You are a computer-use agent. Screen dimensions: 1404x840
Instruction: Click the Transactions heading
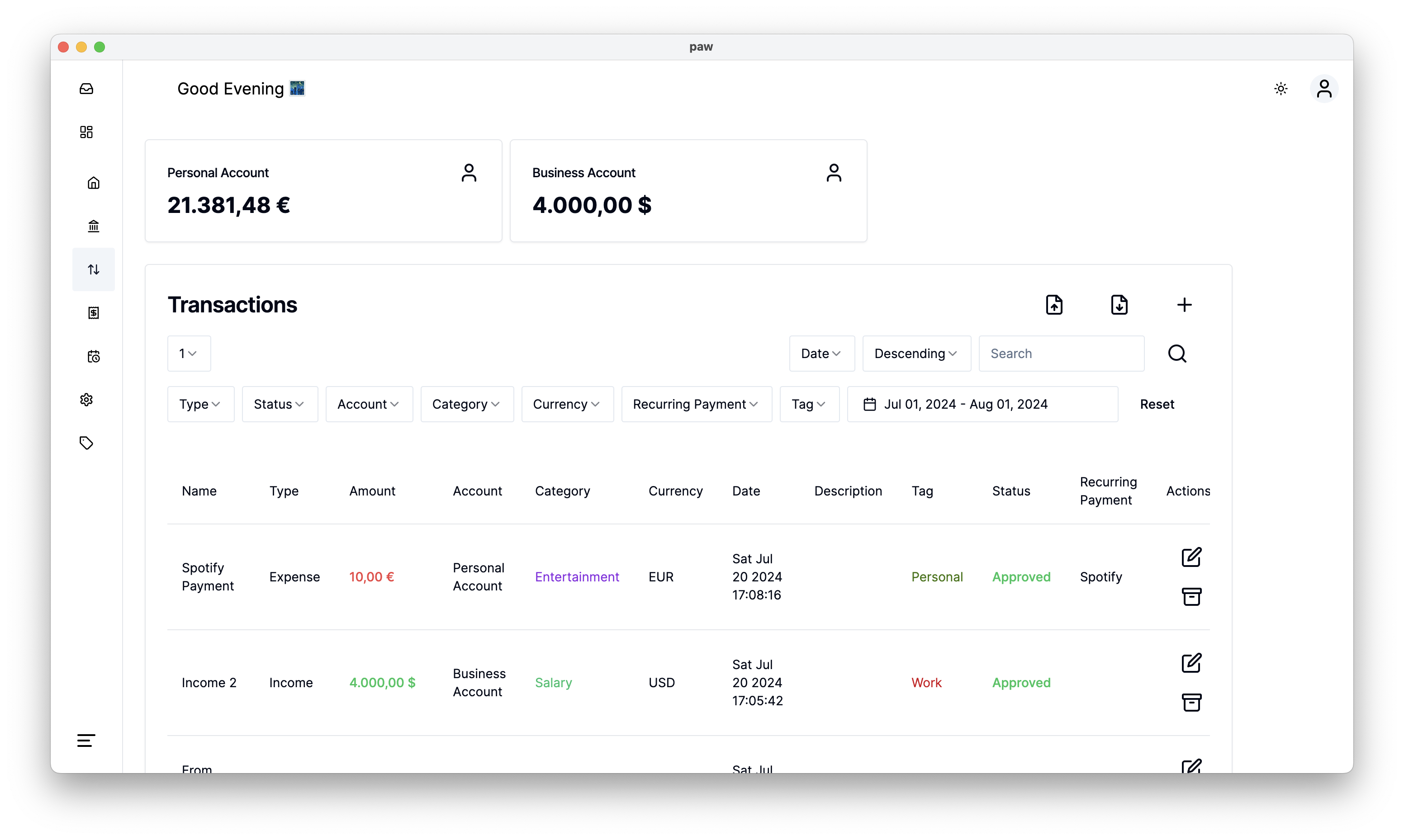(232, 305)
